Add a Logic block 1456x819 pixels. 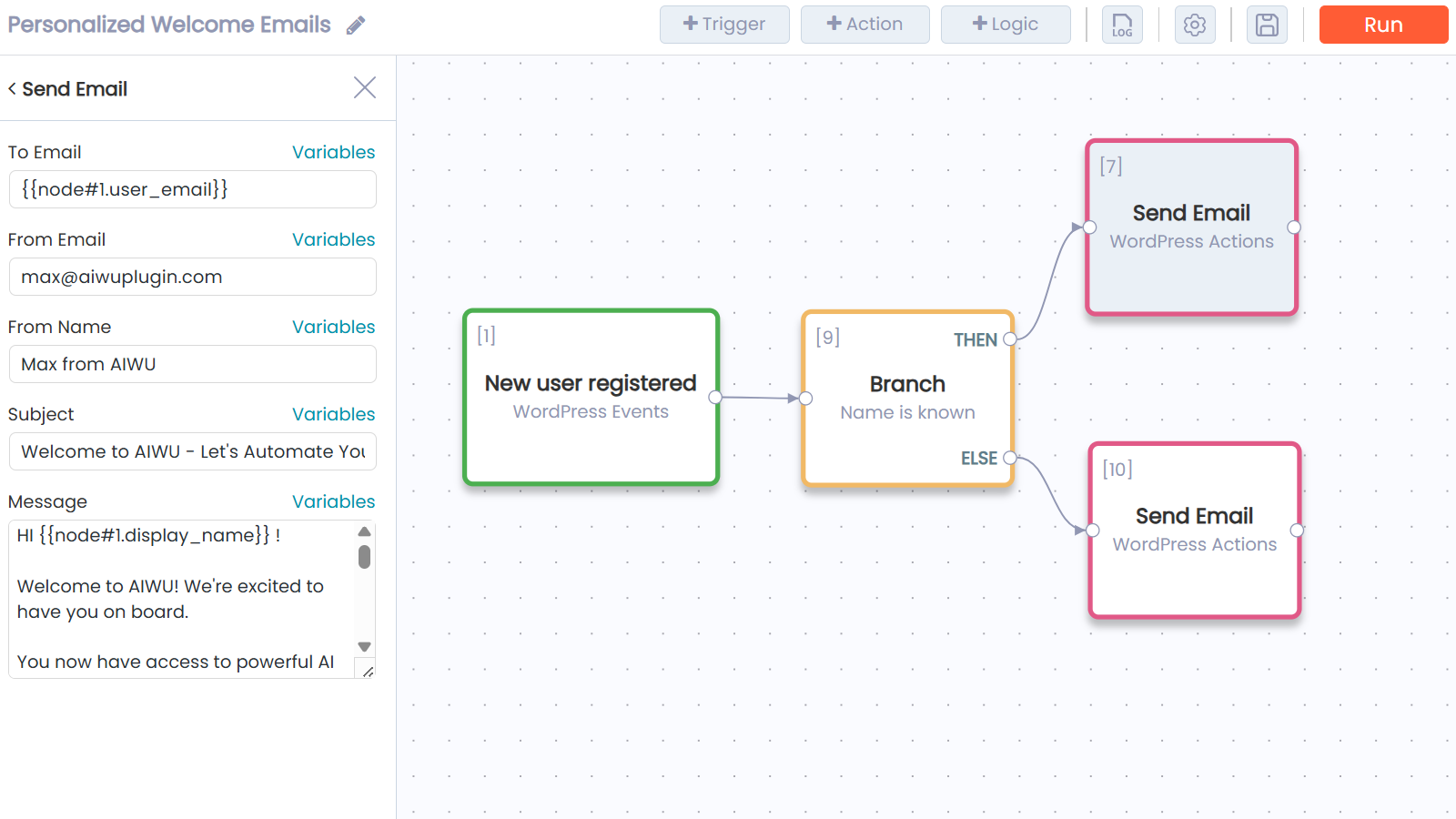coord(1006,25)
